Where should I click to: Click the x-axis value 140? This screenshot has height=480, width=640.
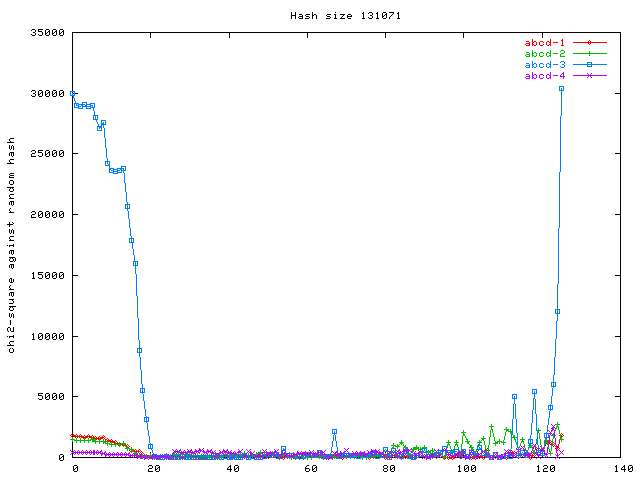pos(623,469)
